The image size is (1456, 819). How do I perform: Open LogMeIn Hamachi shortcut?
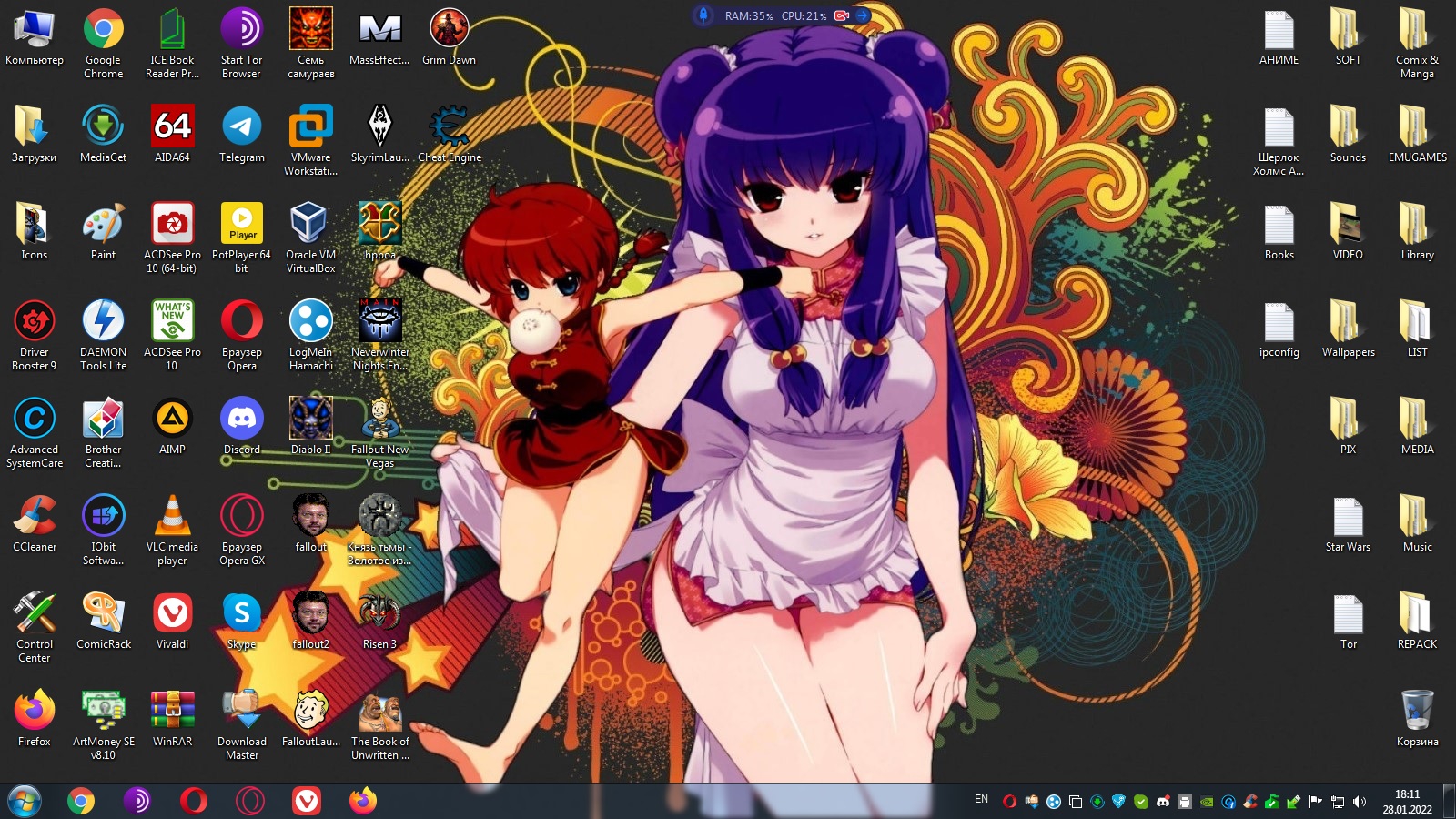[x=311, y=336]
